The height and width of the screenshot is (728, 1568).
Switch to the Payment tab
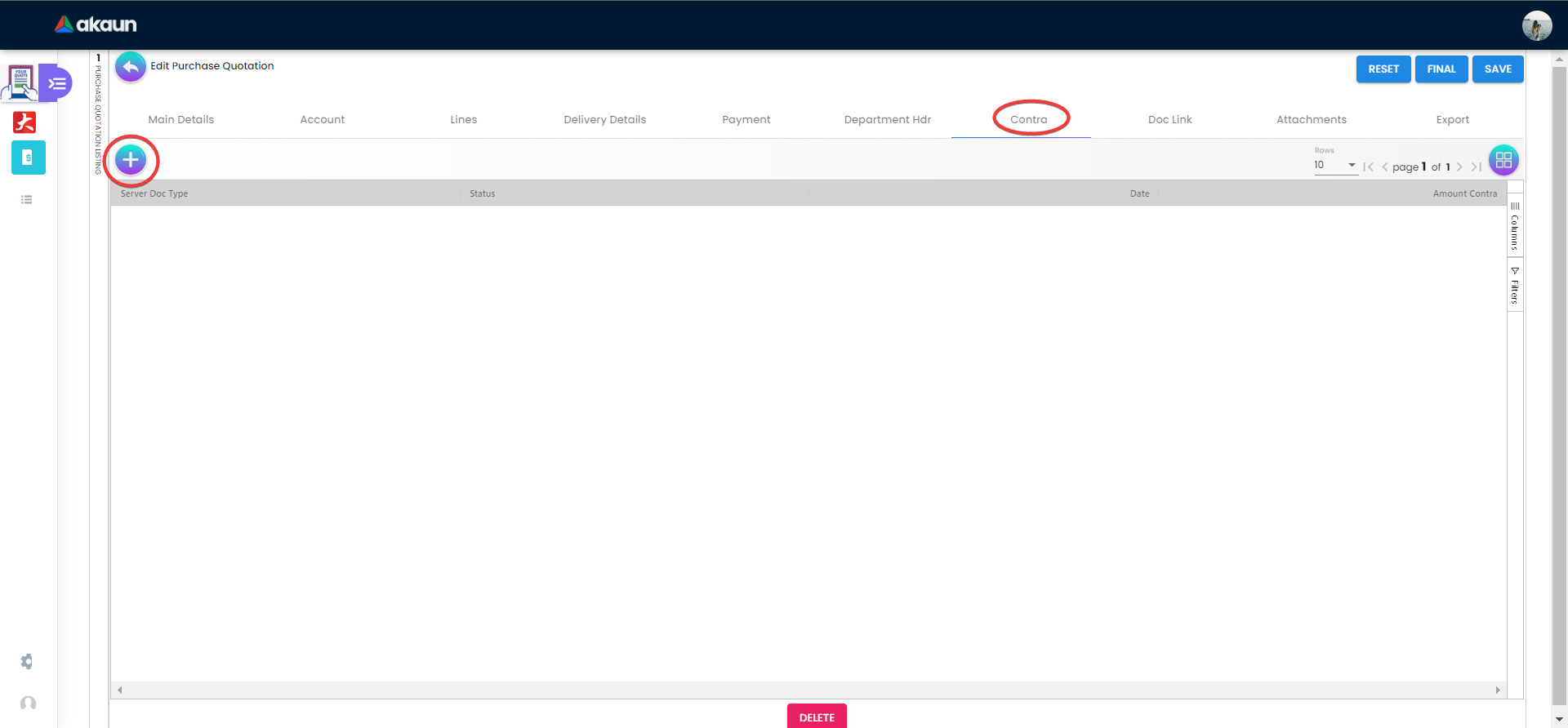[746, 119]
